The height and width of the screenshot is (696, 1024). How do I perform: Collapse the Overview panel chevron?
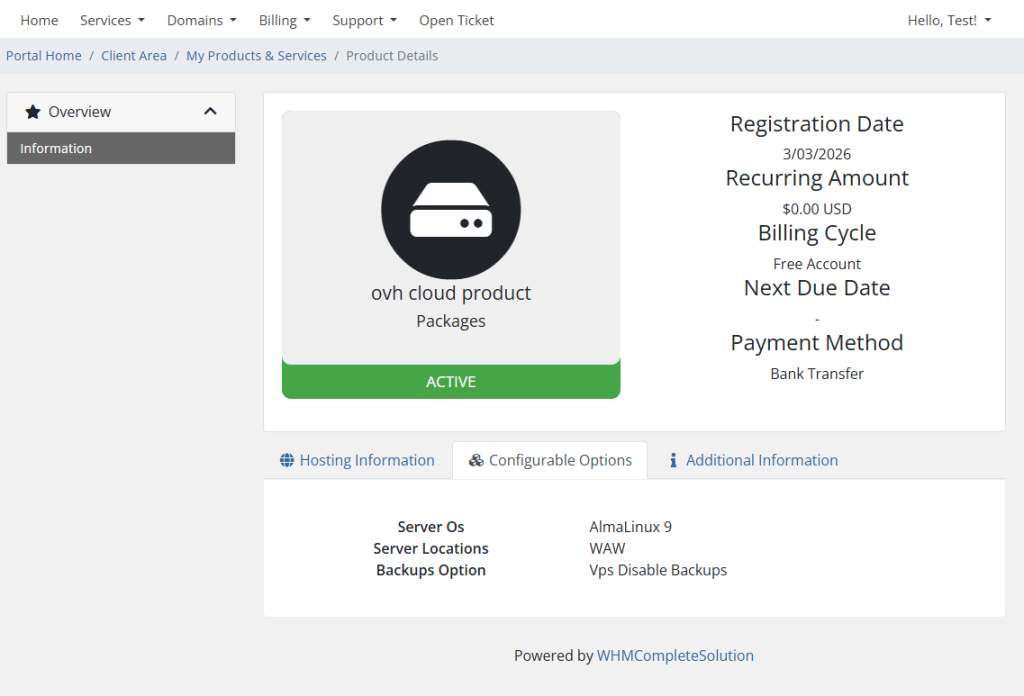210,112
